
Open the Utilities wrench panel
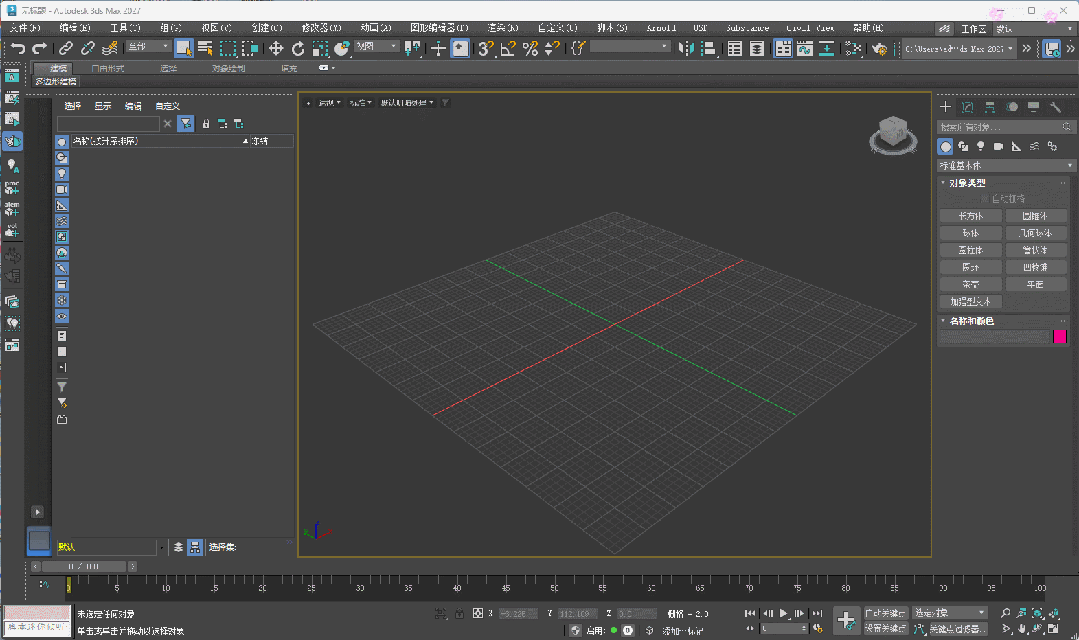coord(1055,107)
